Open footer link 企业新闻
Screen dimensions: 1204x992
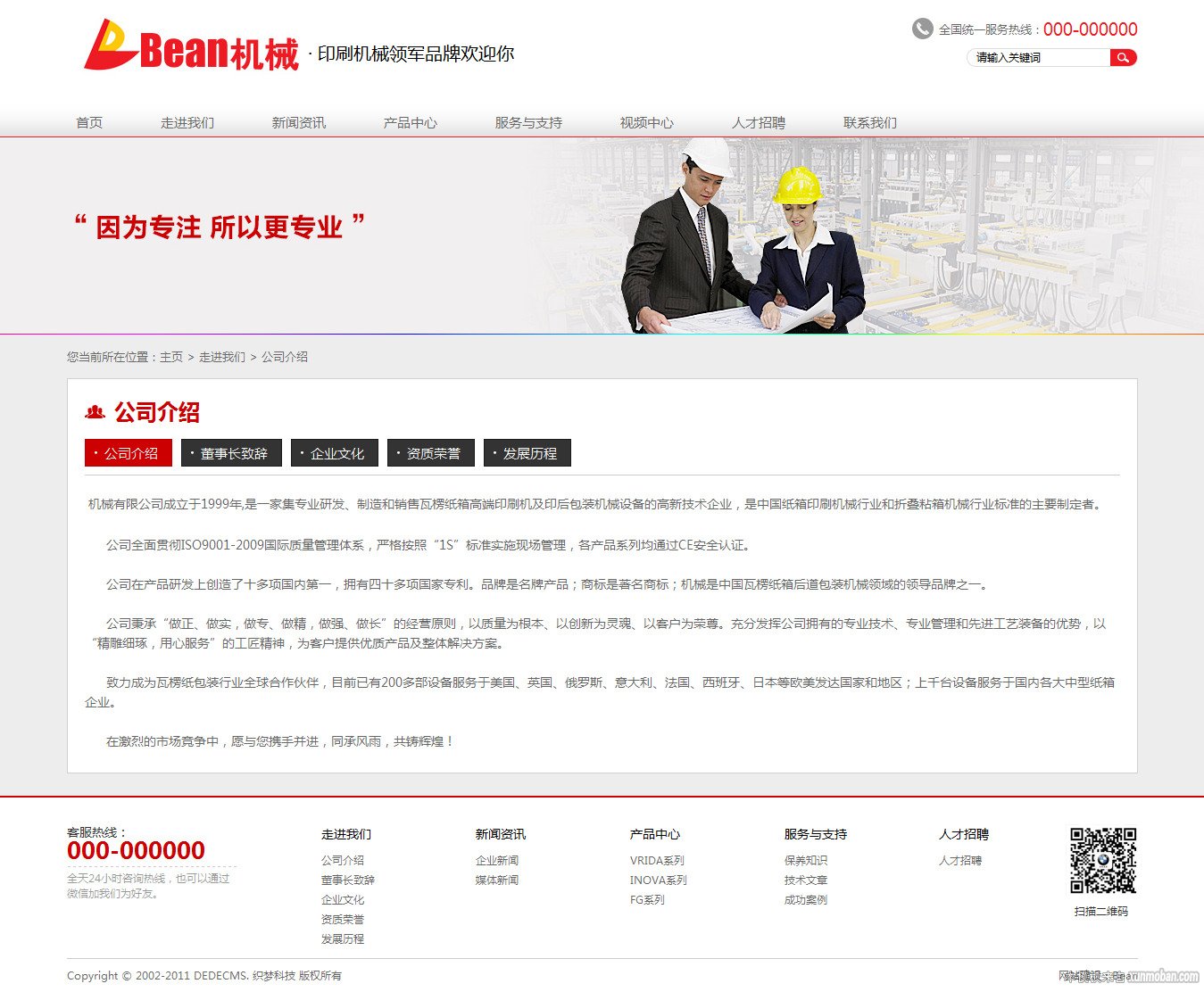pos(497,861)
